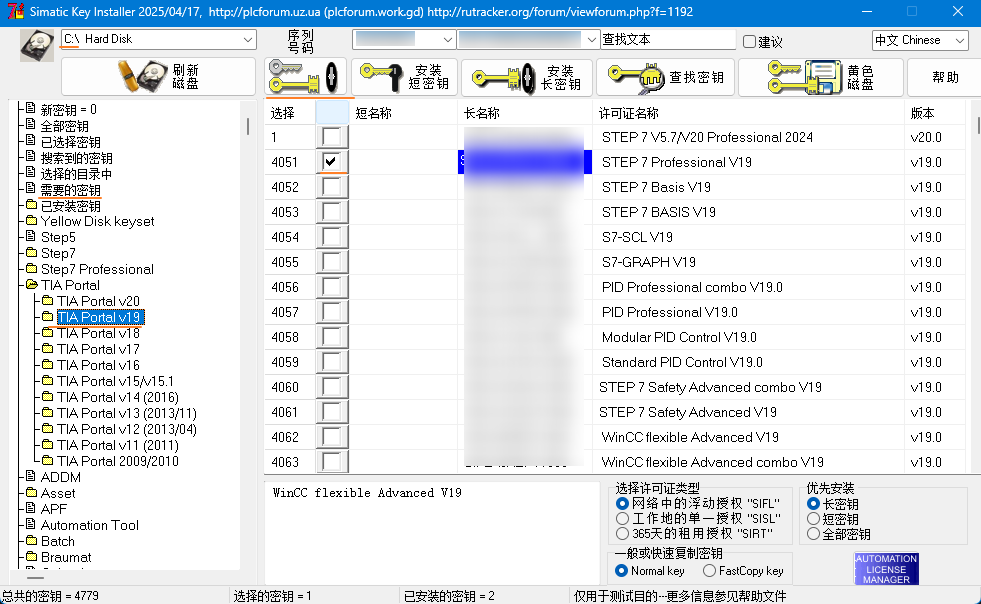Screen dimensions: 981x604
Task: Click the Simatic key icon beside drive selector
Action: [36, 44]
